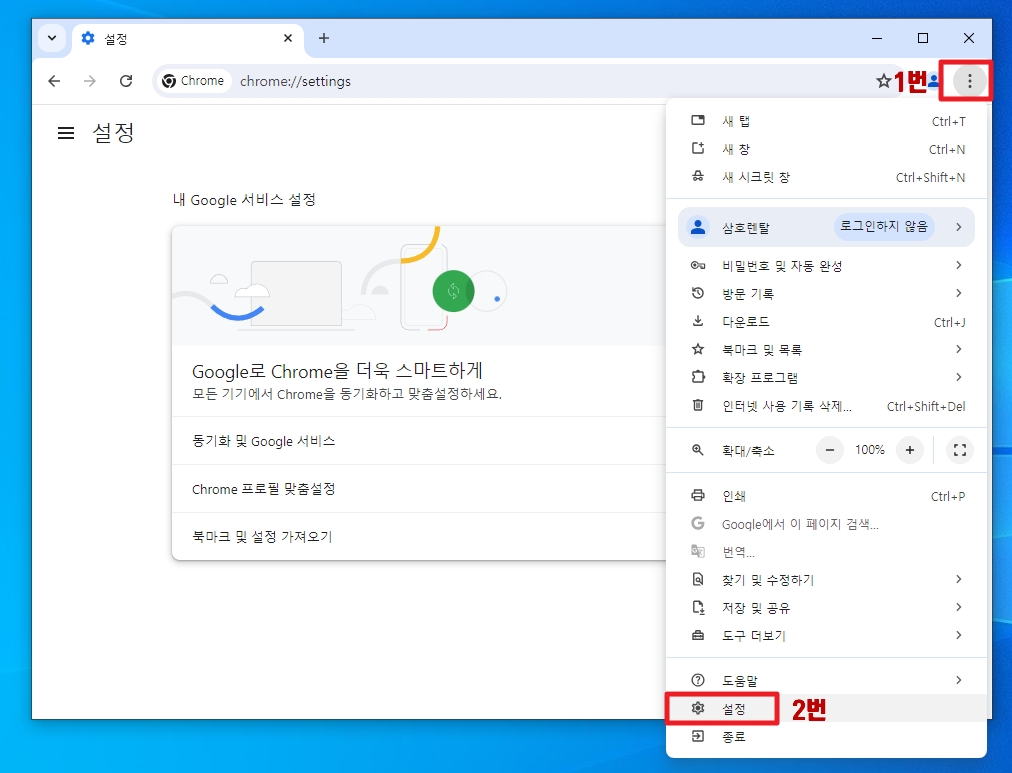The image size is (1012, 773).
Task: Click the Chrome site info chip
Action: coord(194,81)
